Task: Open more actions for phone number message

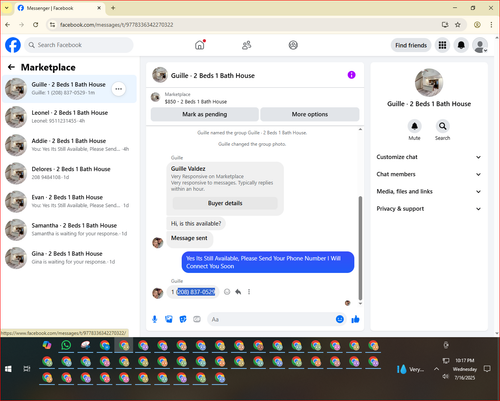Action: [x=249, y=292]
